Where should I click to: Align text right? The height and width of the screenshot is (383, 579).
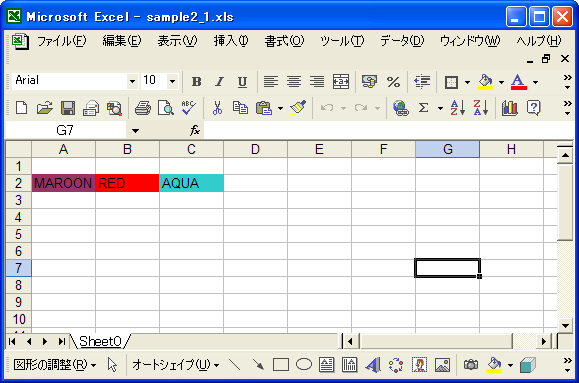316,82
